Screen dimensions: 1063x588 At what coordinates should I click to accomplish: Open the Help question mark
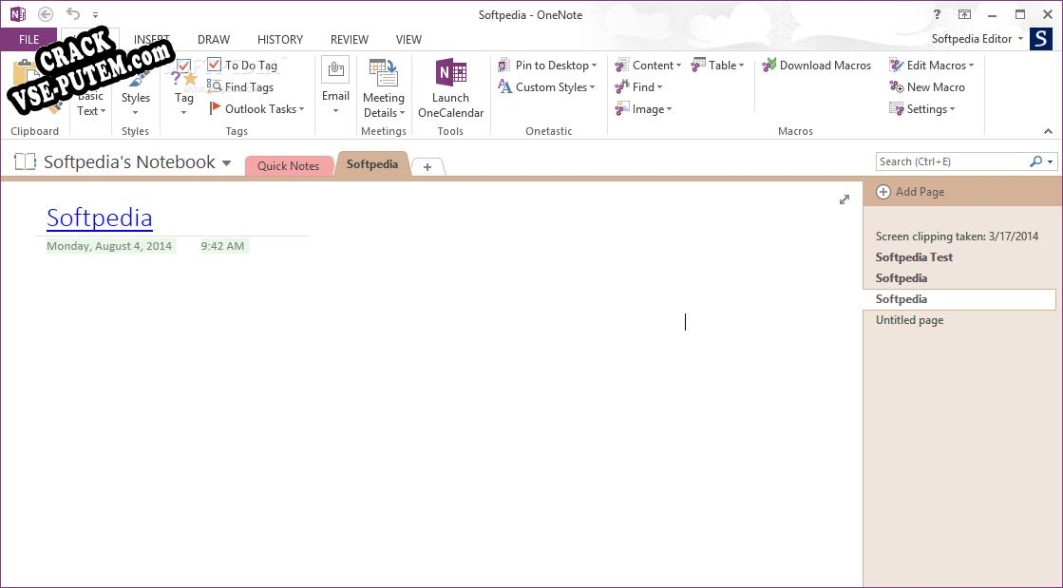point(937,14)
